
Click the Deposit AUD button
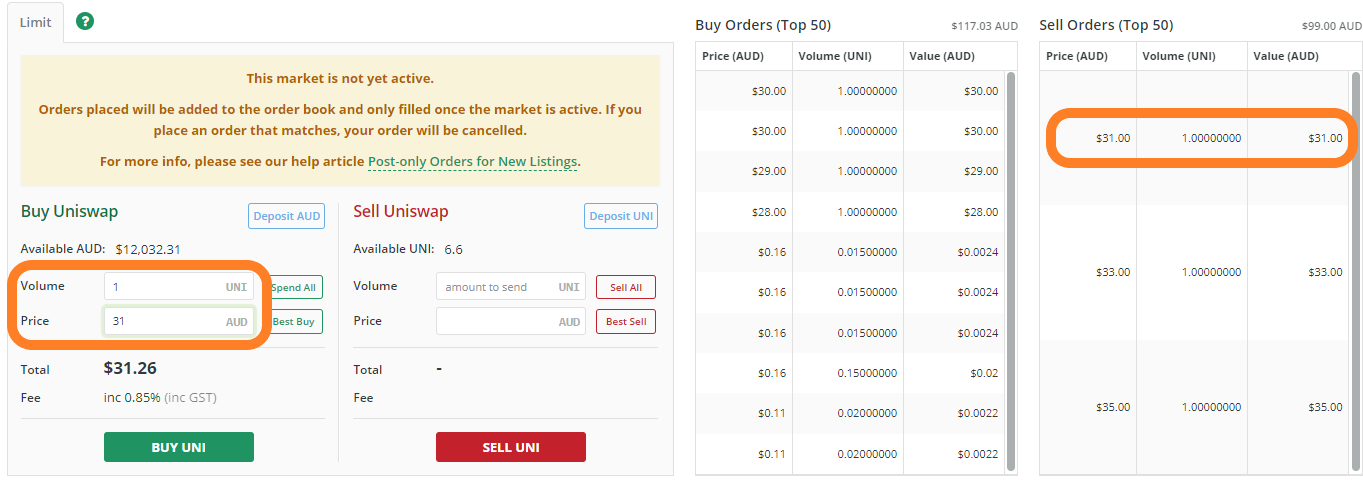pos(287,216)
